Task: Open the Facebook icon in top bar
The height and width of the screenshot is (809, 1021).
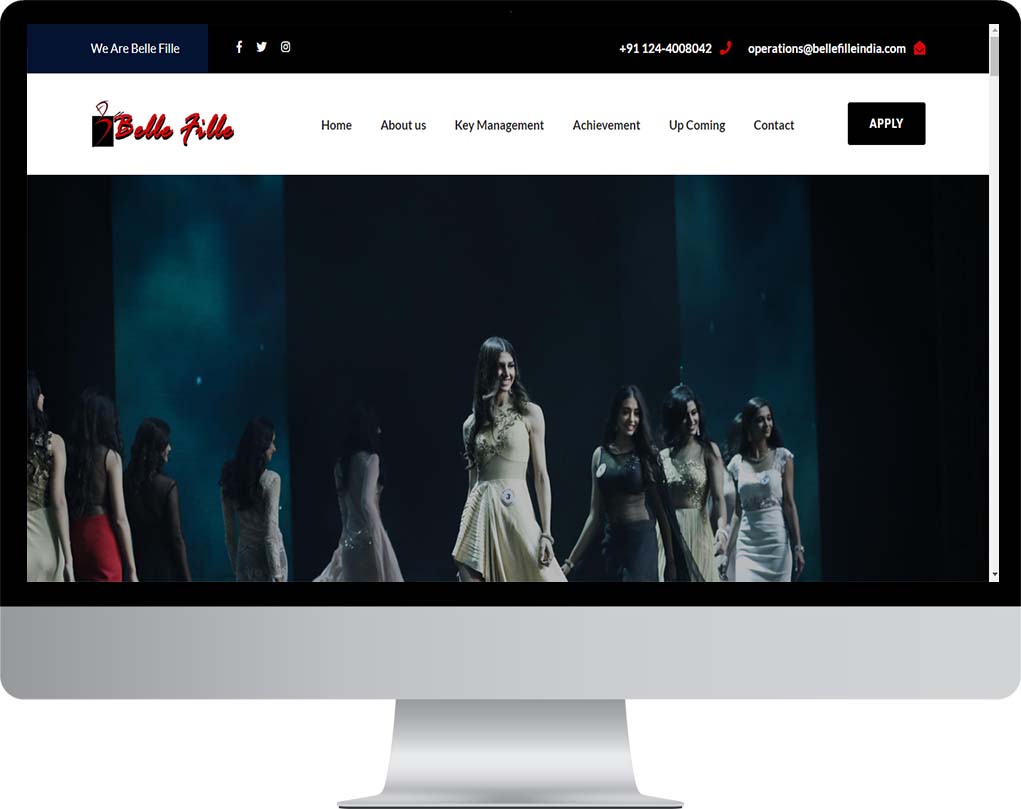Action: 239,47
